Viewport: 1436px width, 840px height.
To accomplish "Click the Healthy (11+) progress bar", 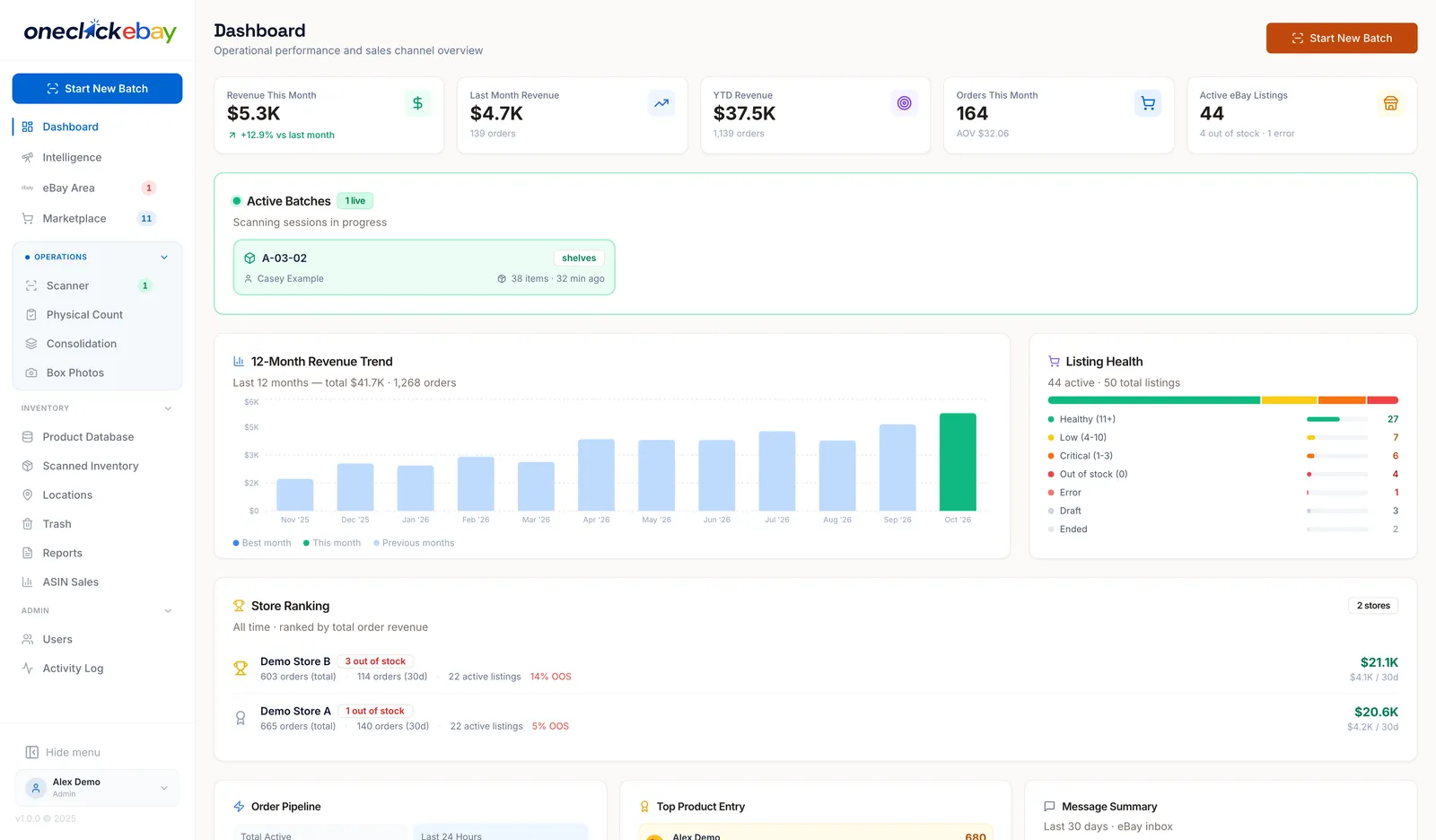I will 1337,419.
